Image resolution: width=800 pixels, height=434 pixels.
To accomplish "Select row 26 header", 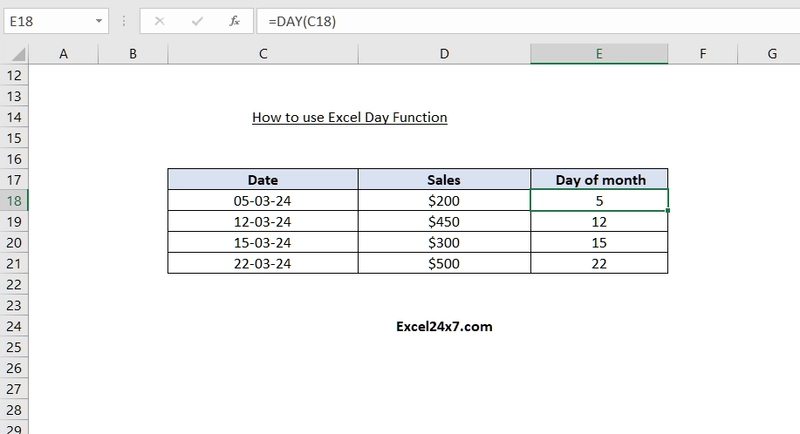I will (x=14, y=368).
